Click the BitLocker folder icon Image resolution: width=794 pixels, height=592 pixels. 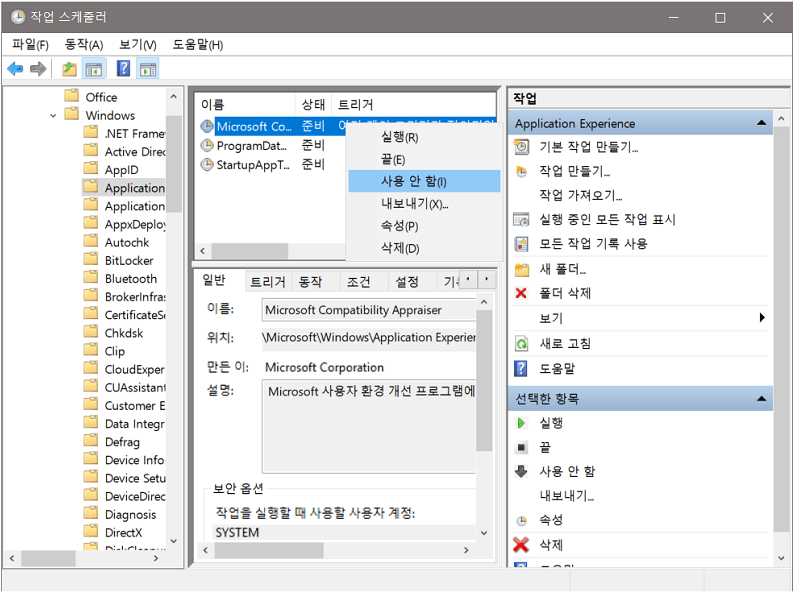click(x=91, y=259)
